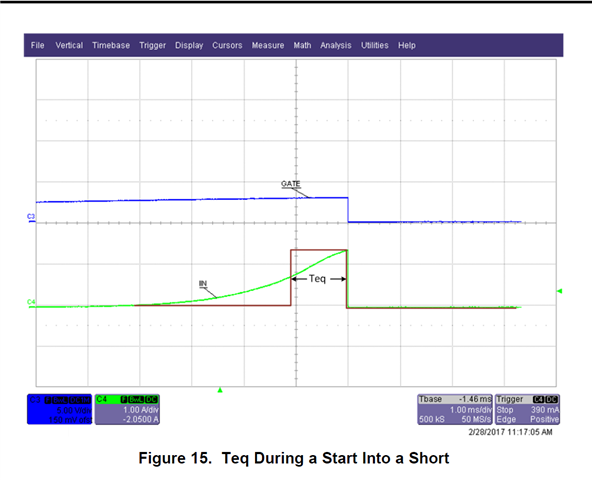Select the green trigger position arrow at bottom
This screenshot has width=592, height=480.
(x=220, y=390)
